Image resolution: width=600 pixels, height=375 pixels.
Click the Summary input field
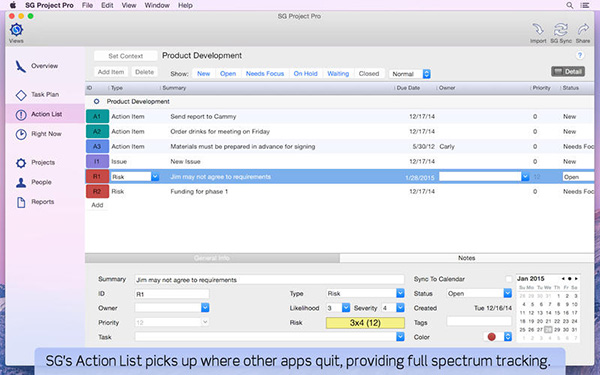point(269,280)
